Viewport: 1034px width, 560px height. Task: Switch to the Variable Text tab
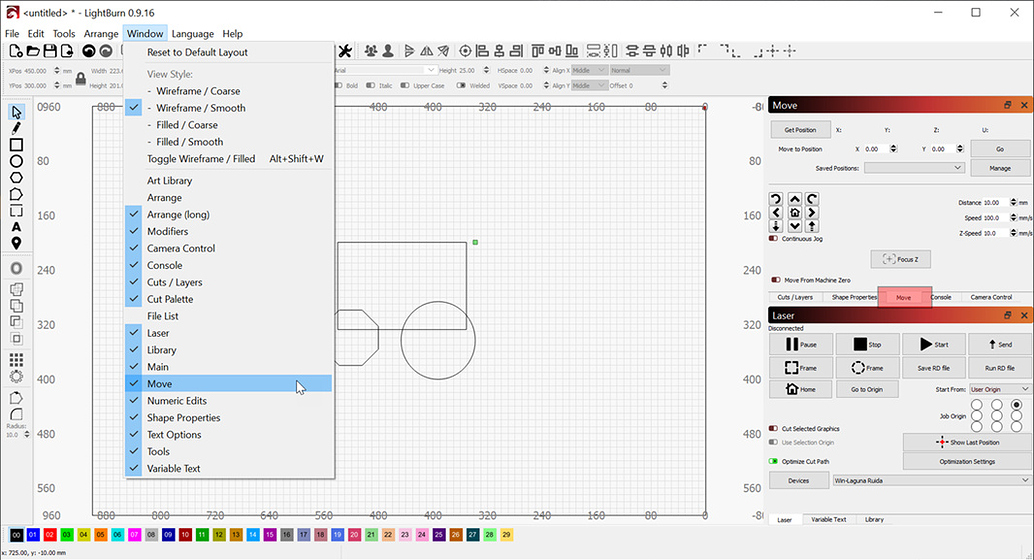828,520
